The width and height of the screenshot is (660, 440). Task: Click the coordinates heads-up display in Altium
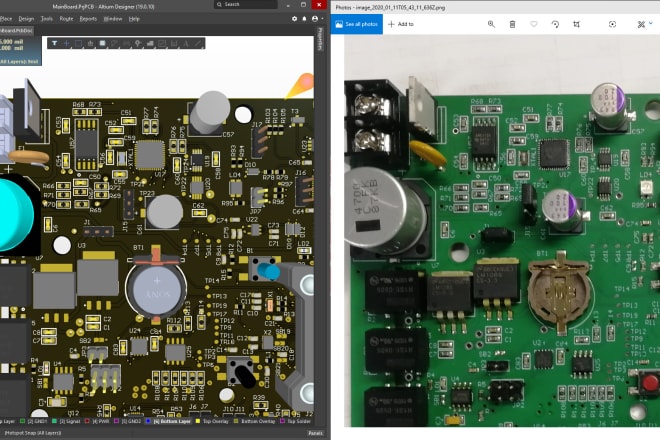click(x=20, y=51)
